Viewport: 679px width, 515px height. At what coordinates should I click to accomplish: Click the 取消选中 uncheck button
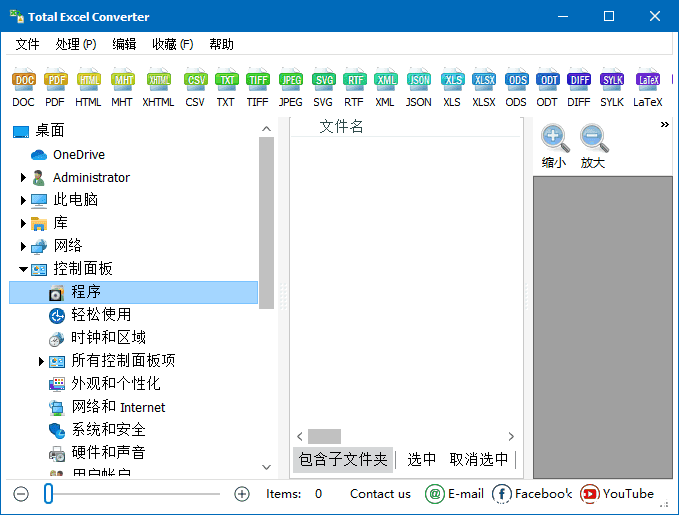coord(479,459)
